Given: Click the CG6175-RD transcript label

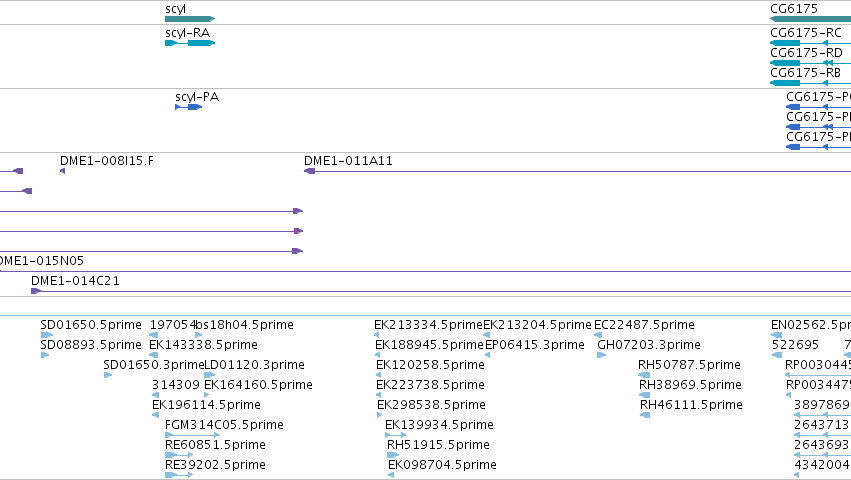Looking at the screenshot, I should [x=806, y=53].
